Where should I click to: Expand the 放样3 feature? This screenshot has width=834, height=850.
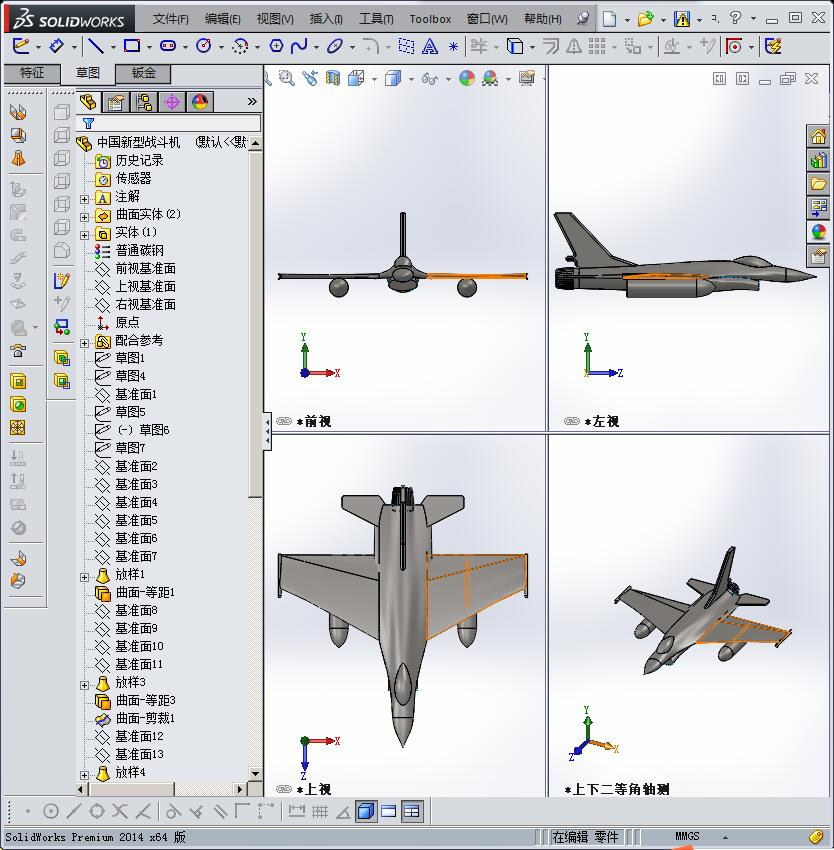click(84, 685)
